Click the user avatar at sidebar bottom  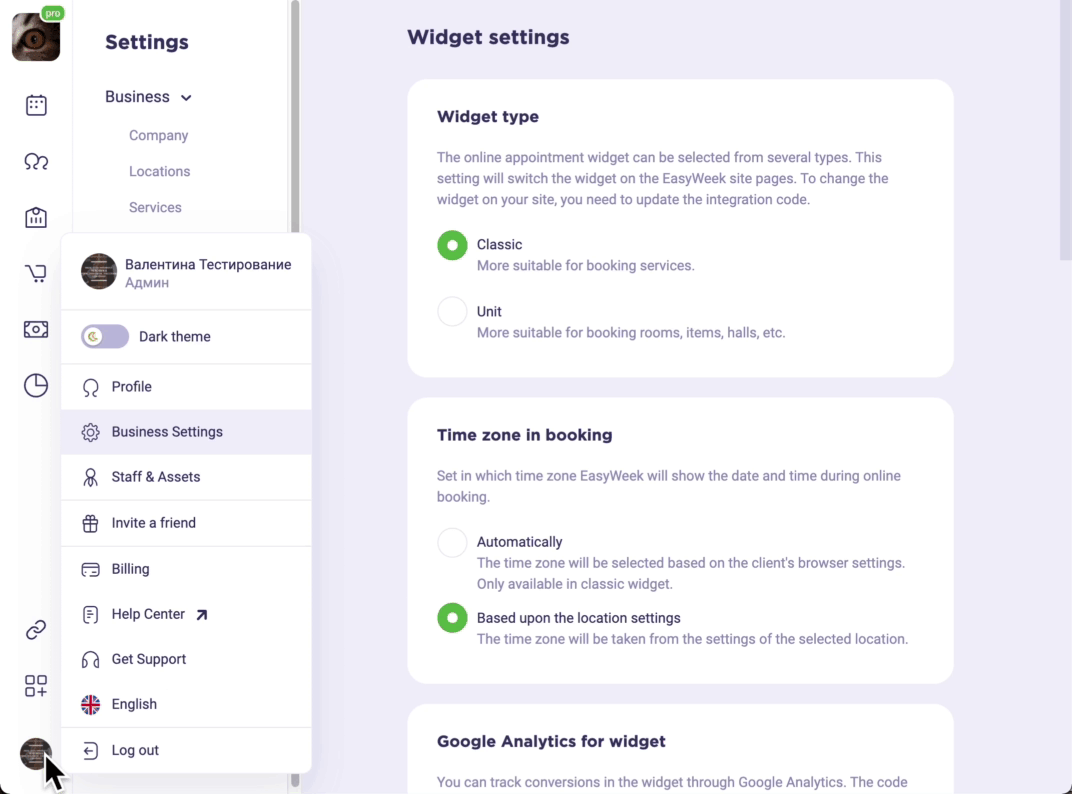(36, 753)
